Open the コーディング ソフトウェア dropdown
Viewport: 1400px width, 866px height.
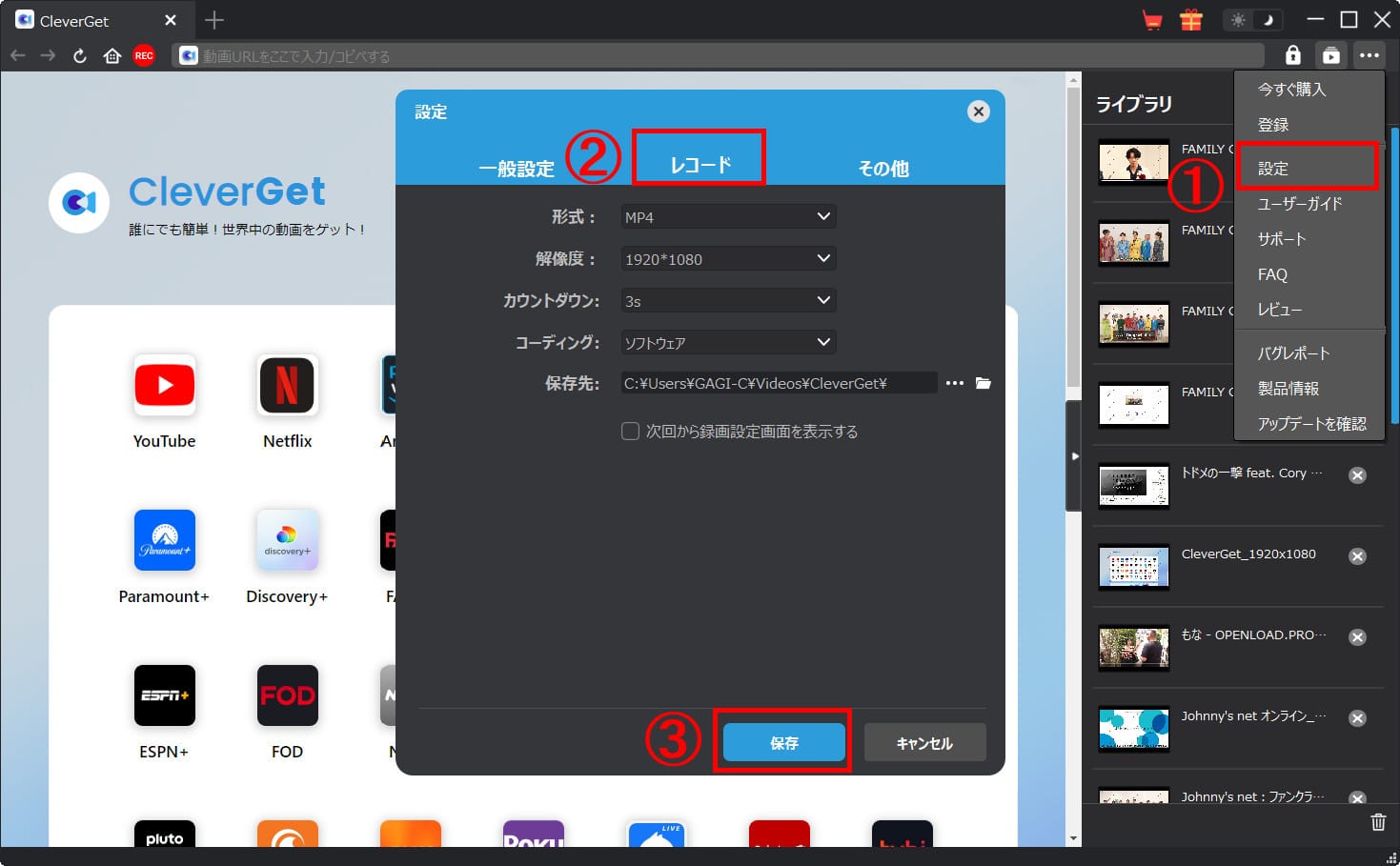pos(729,343)
